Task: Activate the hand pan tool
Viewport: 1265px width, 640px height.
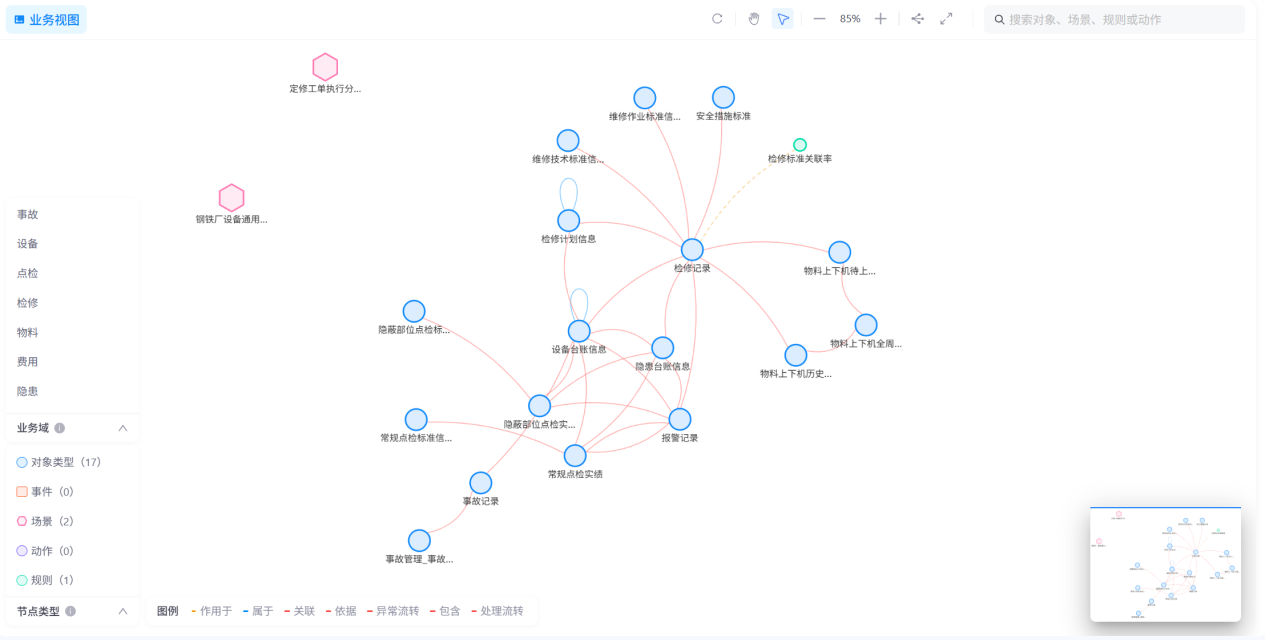Action: point(754,19)
